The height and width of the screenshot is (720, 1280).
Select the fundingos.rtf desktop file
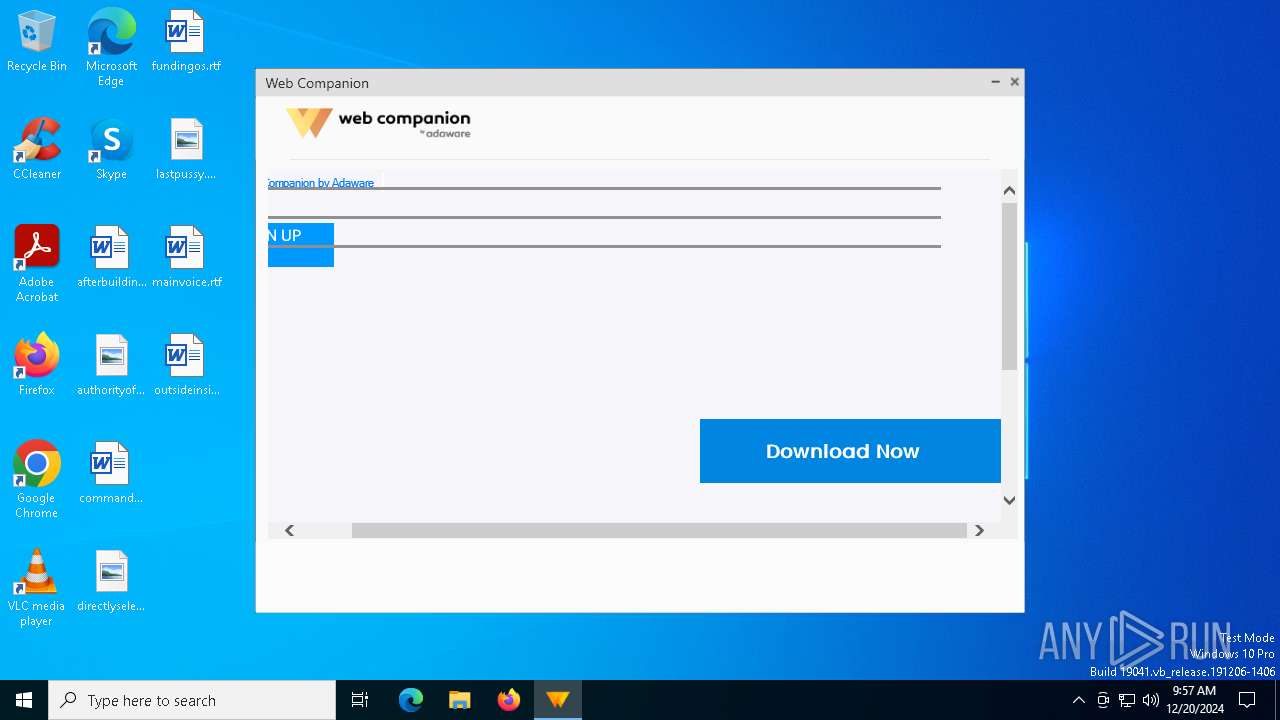(x=186, y=42)
